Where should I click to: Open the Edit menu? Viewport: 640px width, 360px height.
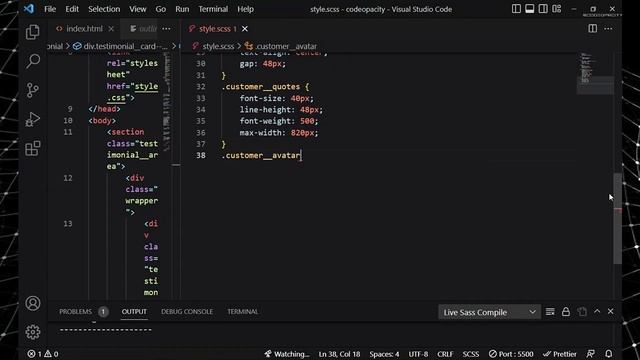pyautogui.click(x=72, y=9)
